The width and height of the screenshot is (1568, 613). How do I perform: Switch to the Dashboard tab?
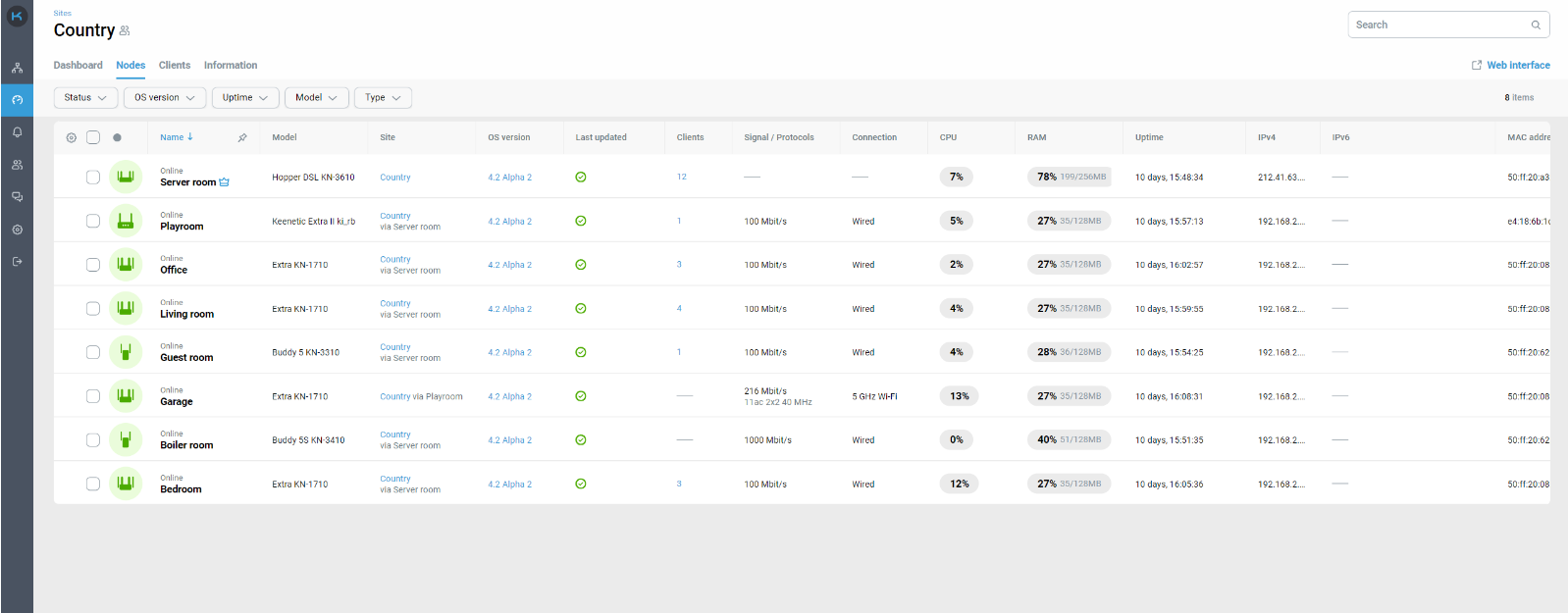[78, 66]
